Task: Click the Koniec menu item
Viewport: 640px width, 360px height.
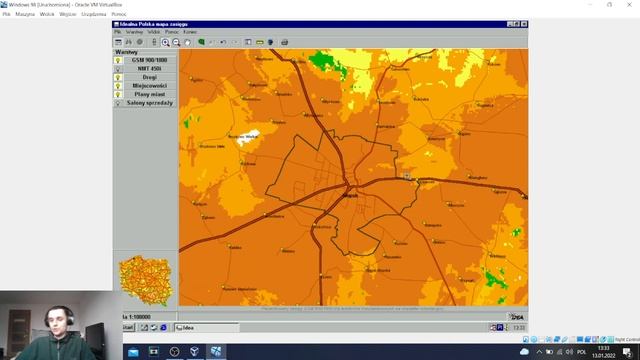Action: point(190,32)
